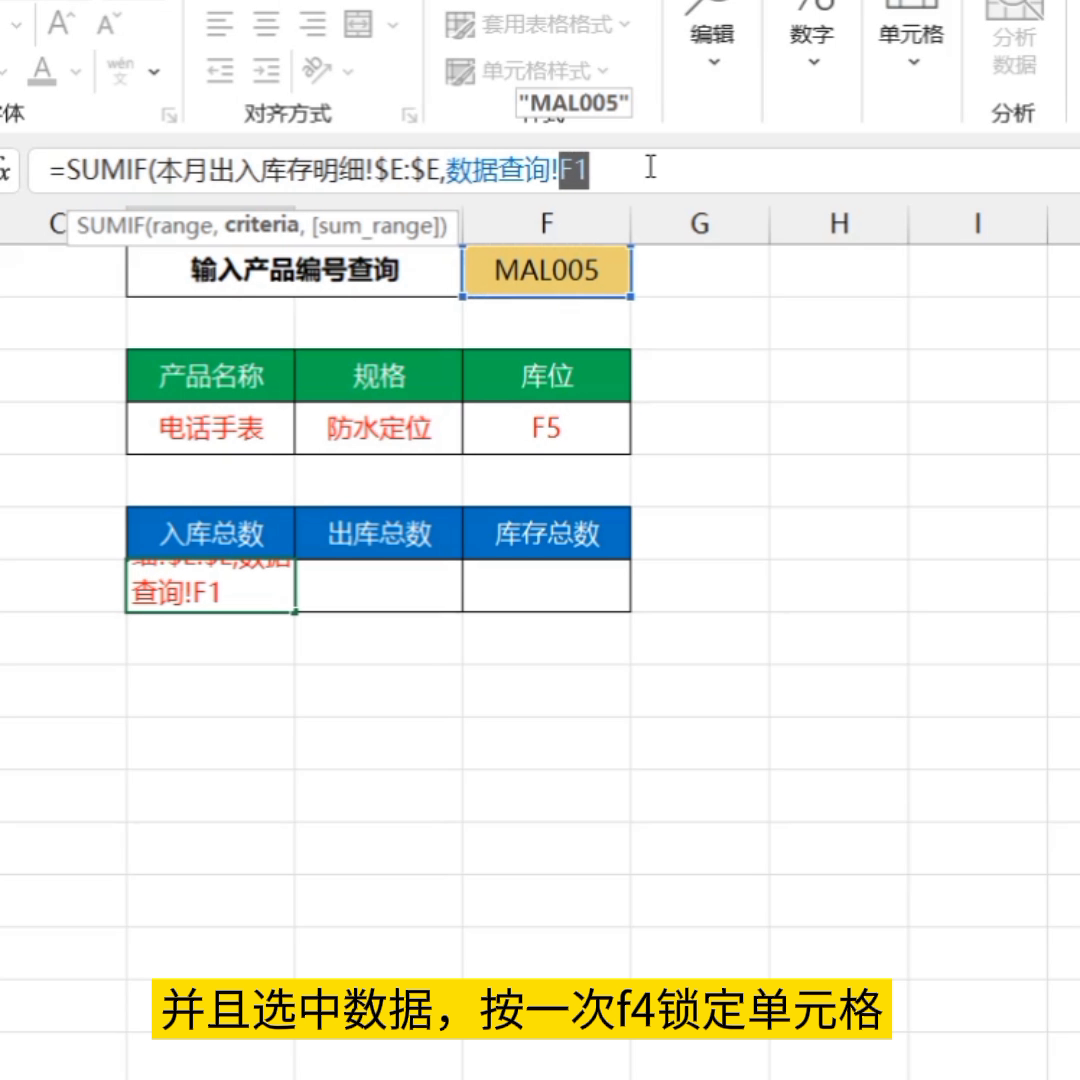
Task: Align text right in alignment group
Action: click(312, 25)
